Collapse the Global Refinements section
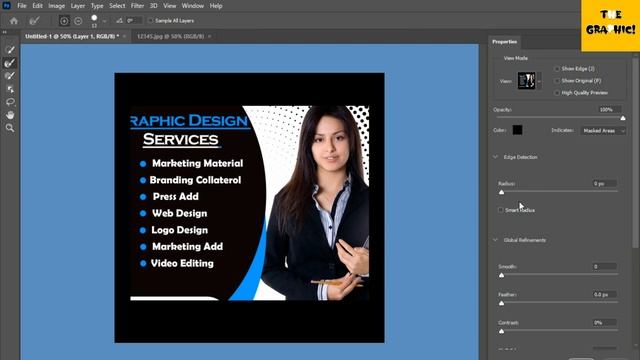The width and height of the screenshot is (640, 360). pos(495,240)
